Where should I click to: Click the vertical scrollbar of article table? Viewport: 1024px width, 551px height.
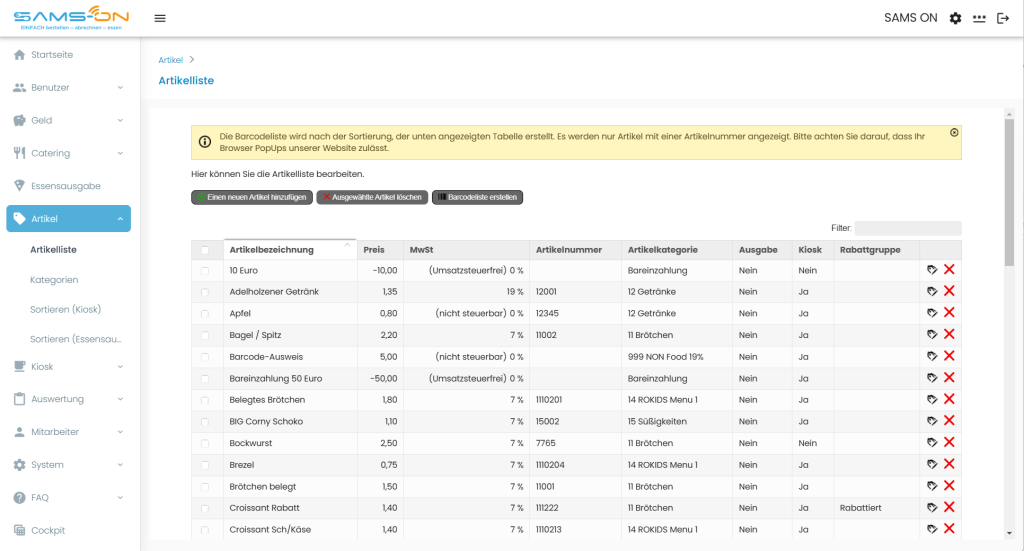[x=1009, y=192]
